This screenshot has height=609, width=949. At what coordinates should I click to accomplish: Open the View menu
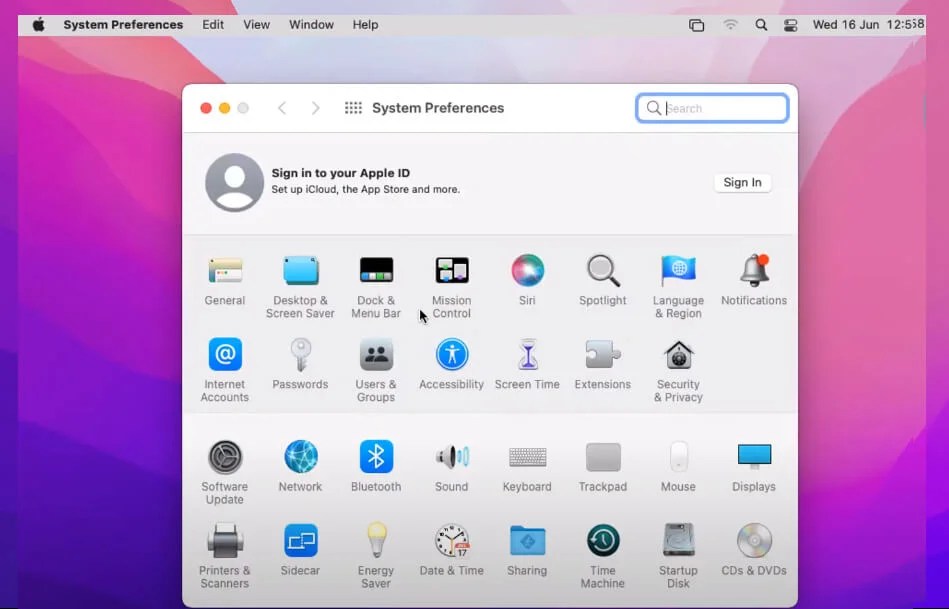click(257, 25)
